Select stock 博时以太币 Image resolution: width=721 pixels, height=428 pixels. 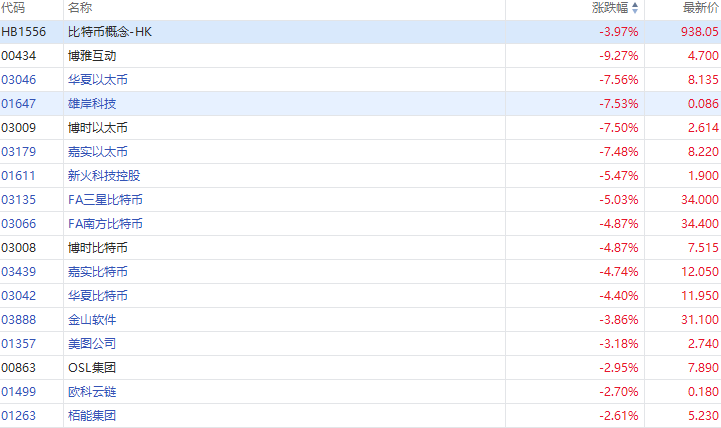point(98,127)
